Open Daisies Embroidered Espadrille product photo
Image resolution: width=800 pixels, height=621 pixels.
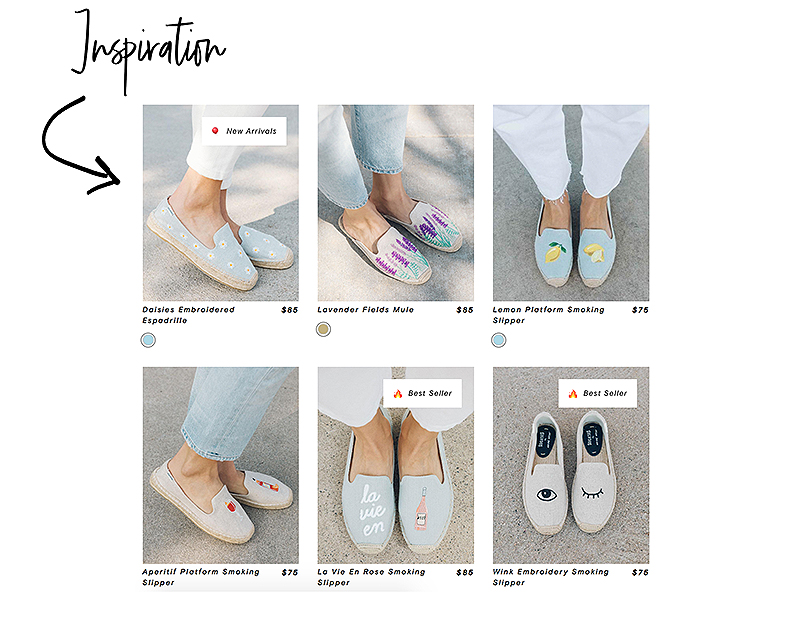click(x=221, y=203)
